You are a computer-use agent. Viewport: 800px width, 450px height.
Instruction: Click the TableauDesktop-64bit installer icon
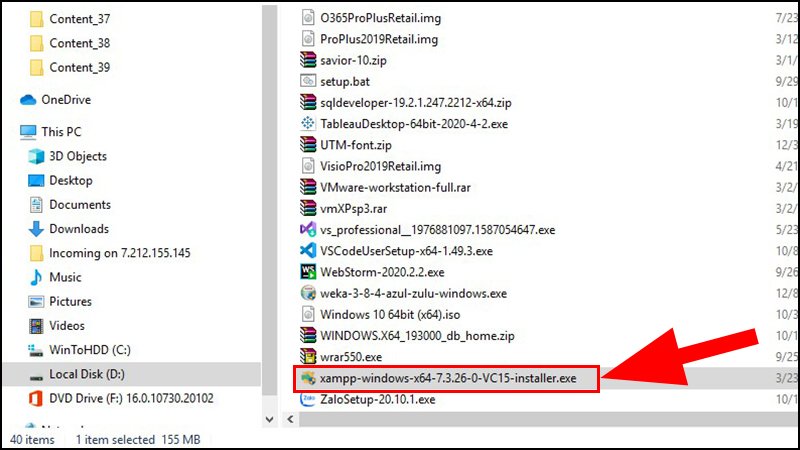[x=308, y=124]
